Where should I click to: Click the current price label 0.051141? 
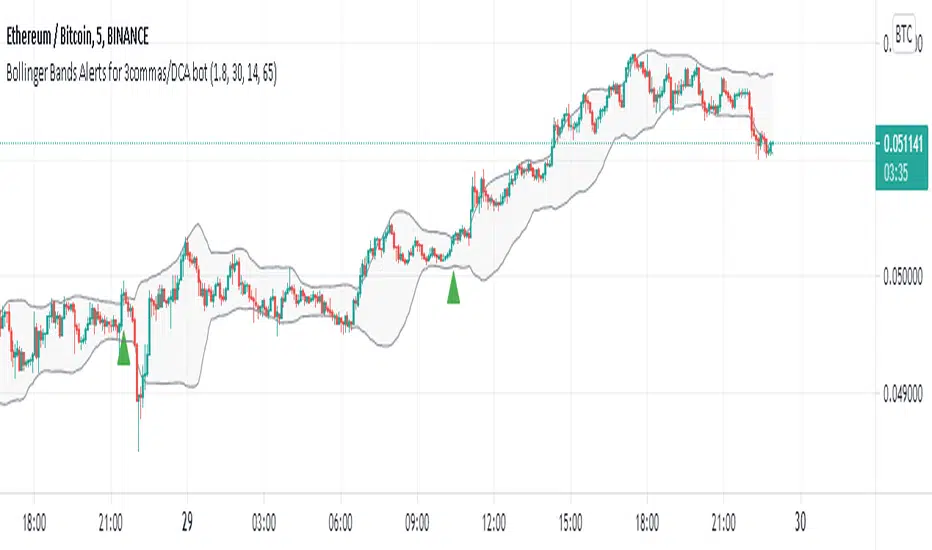901,143
